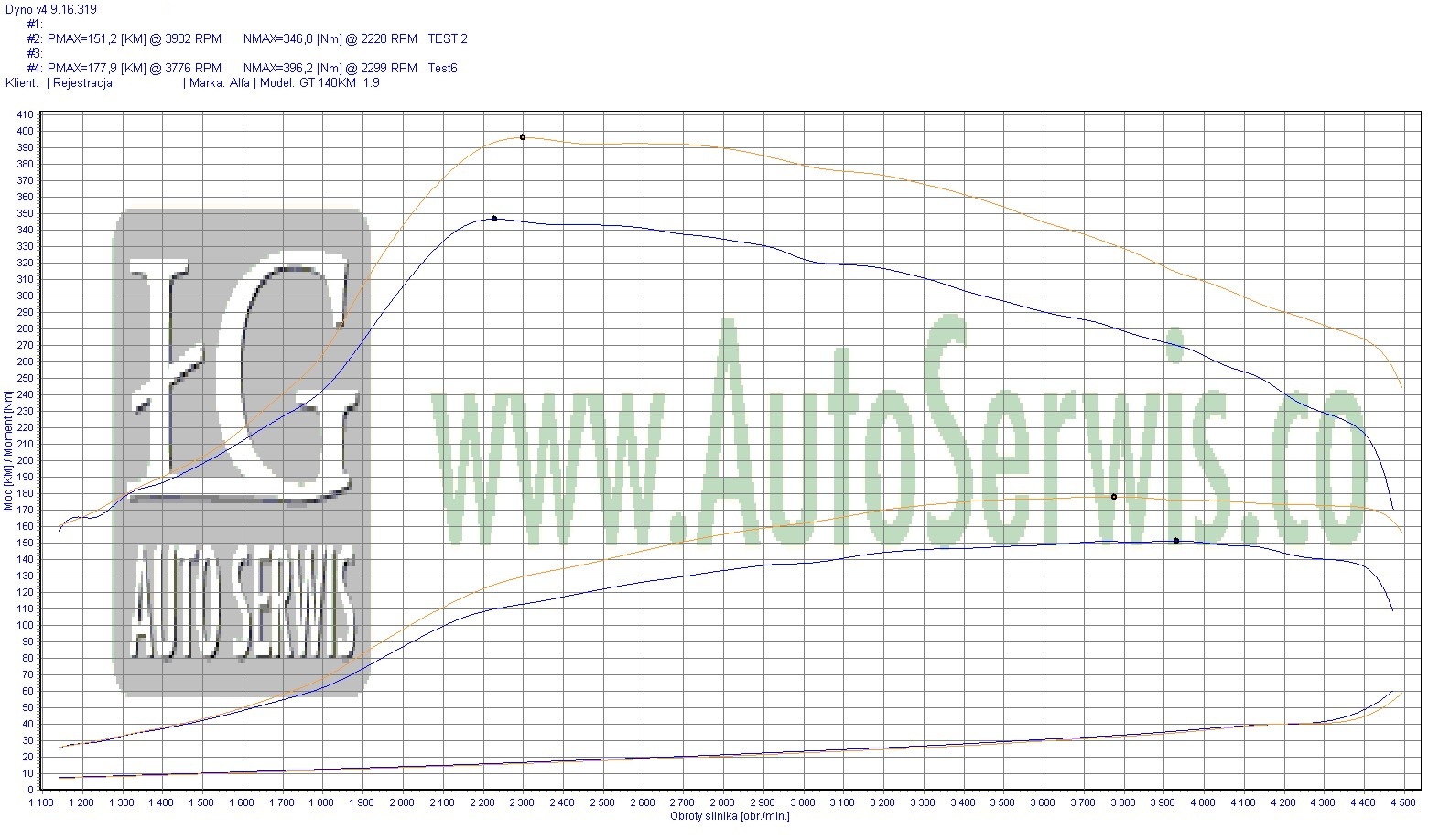1450x840 pixels.
Task: Click the Dyno v4.9.16.319 title text
Action: (x=51, y=9)
